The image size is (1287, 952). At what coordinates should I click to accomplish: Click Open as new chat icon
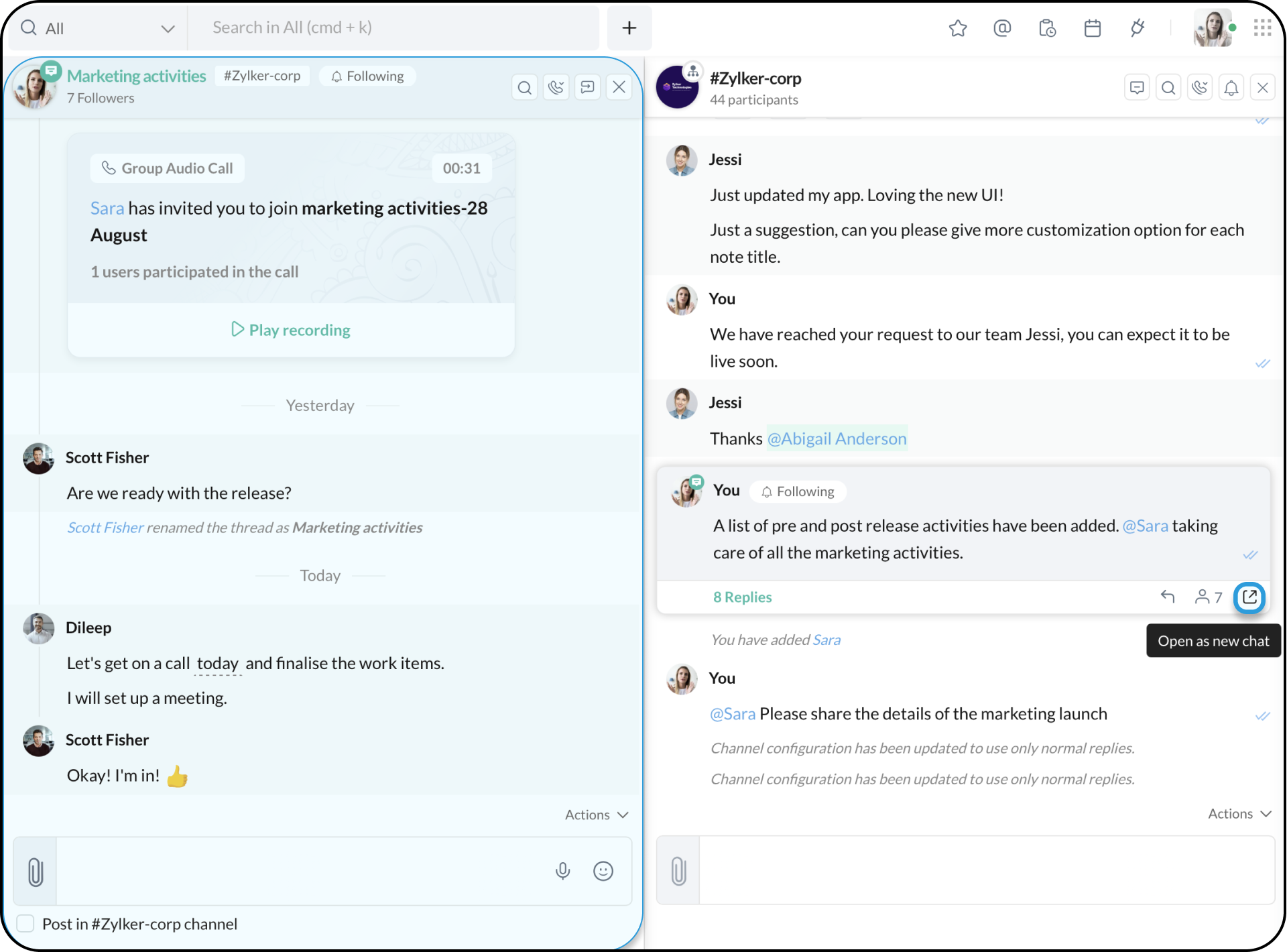point(1249,597)
